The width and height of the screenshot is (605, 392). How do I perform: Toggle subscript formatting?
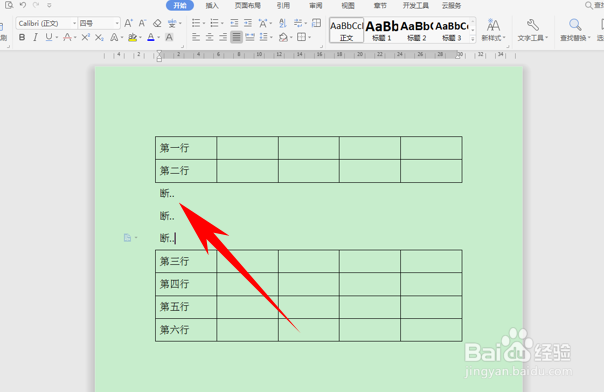[x=99, y=37]
